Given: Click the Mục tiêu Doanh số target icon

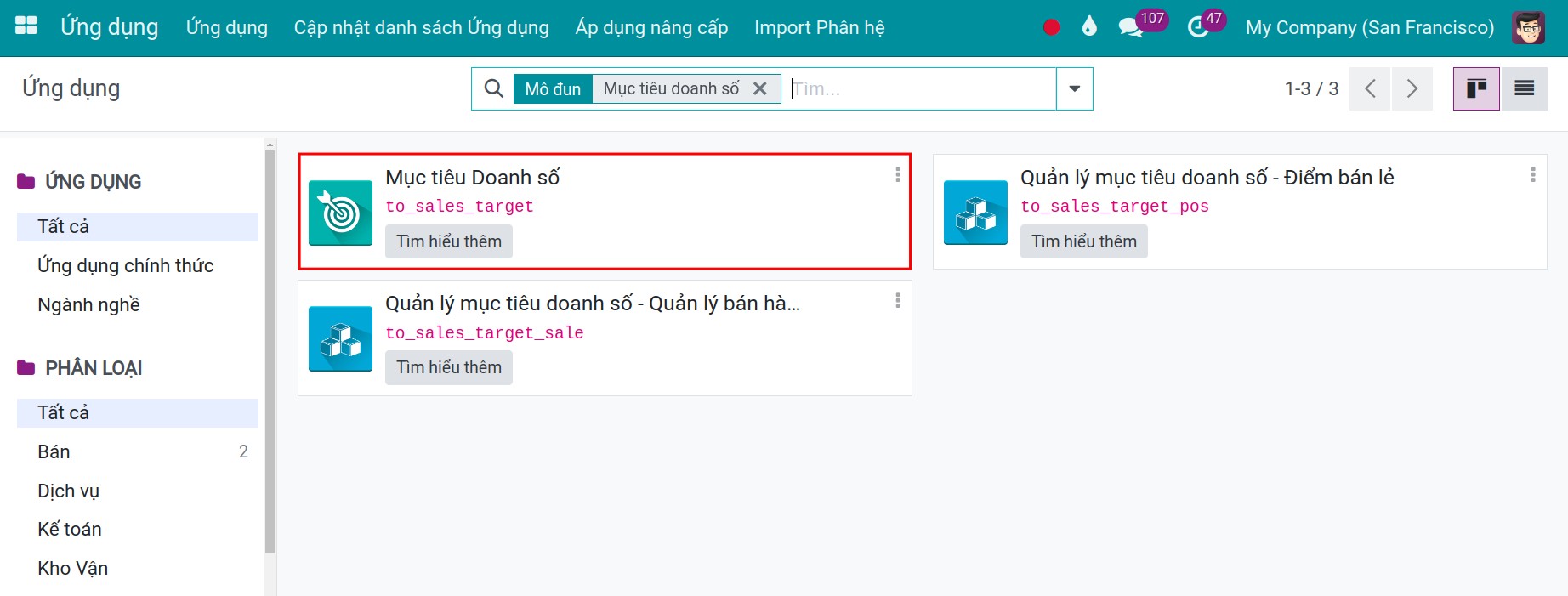Looking at the screenshot, I should 340,213.
